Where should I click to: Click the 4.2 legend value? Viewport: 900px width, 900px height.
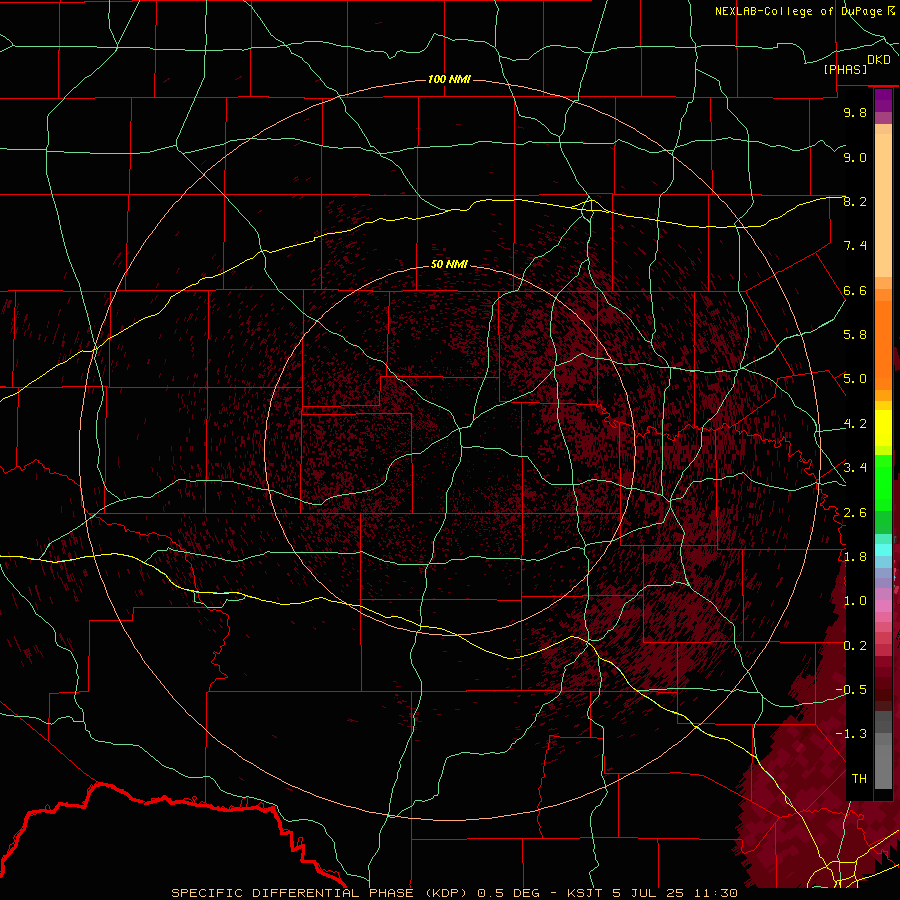[855, 424]
